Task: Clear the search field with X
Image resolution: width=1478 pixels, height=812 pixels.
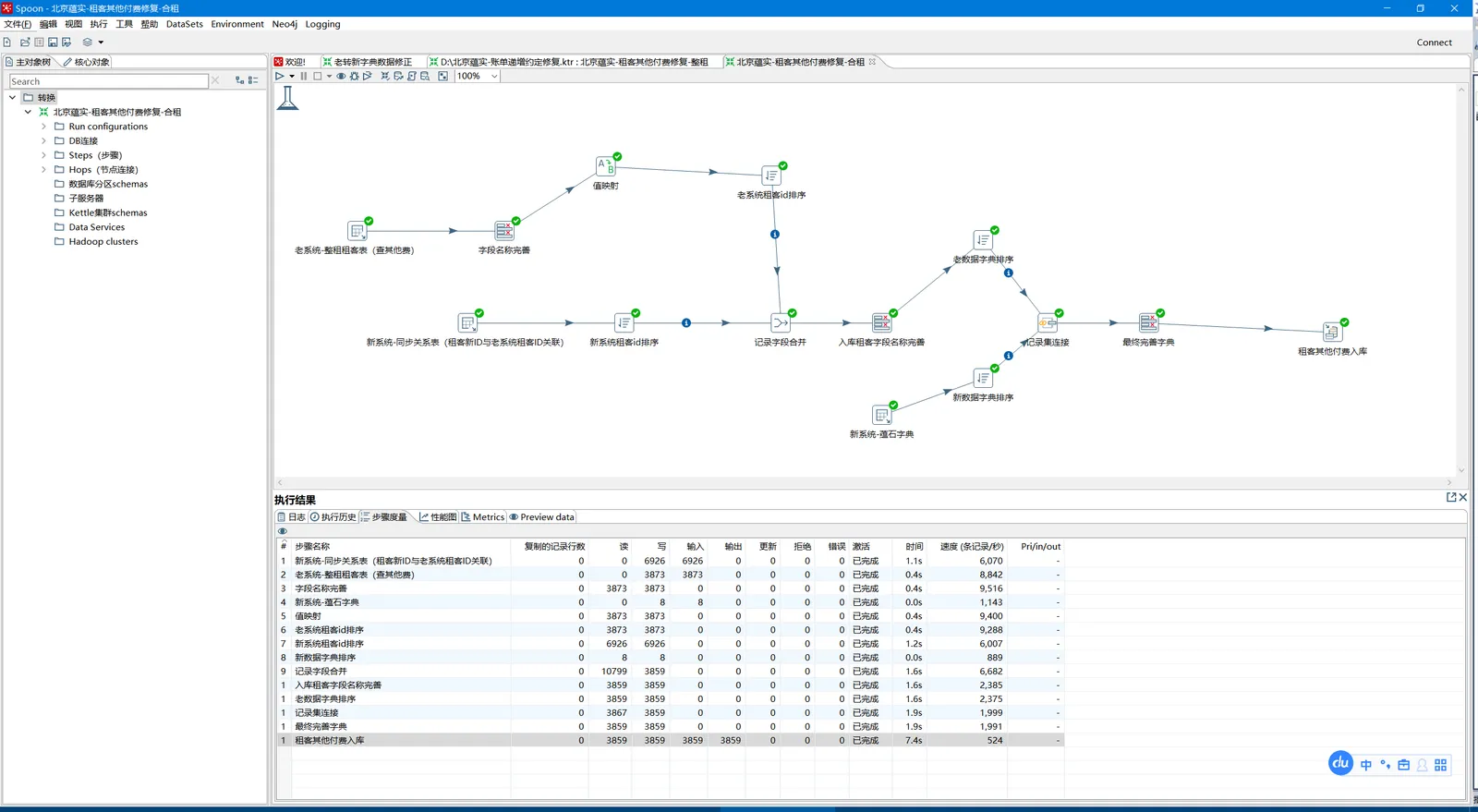Action: coord(216,80)
